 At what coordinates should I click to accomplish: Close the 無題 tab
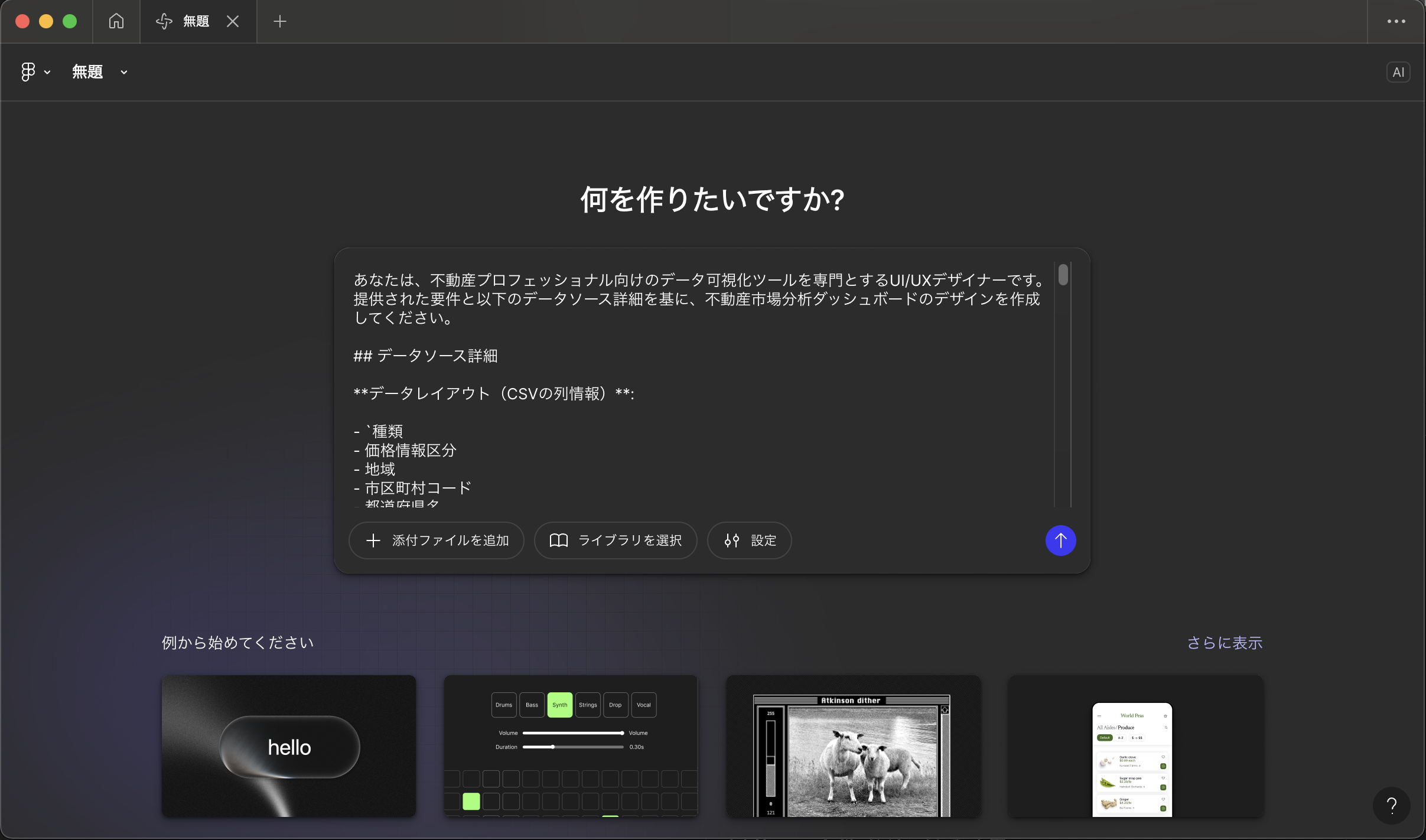[232, 21]
